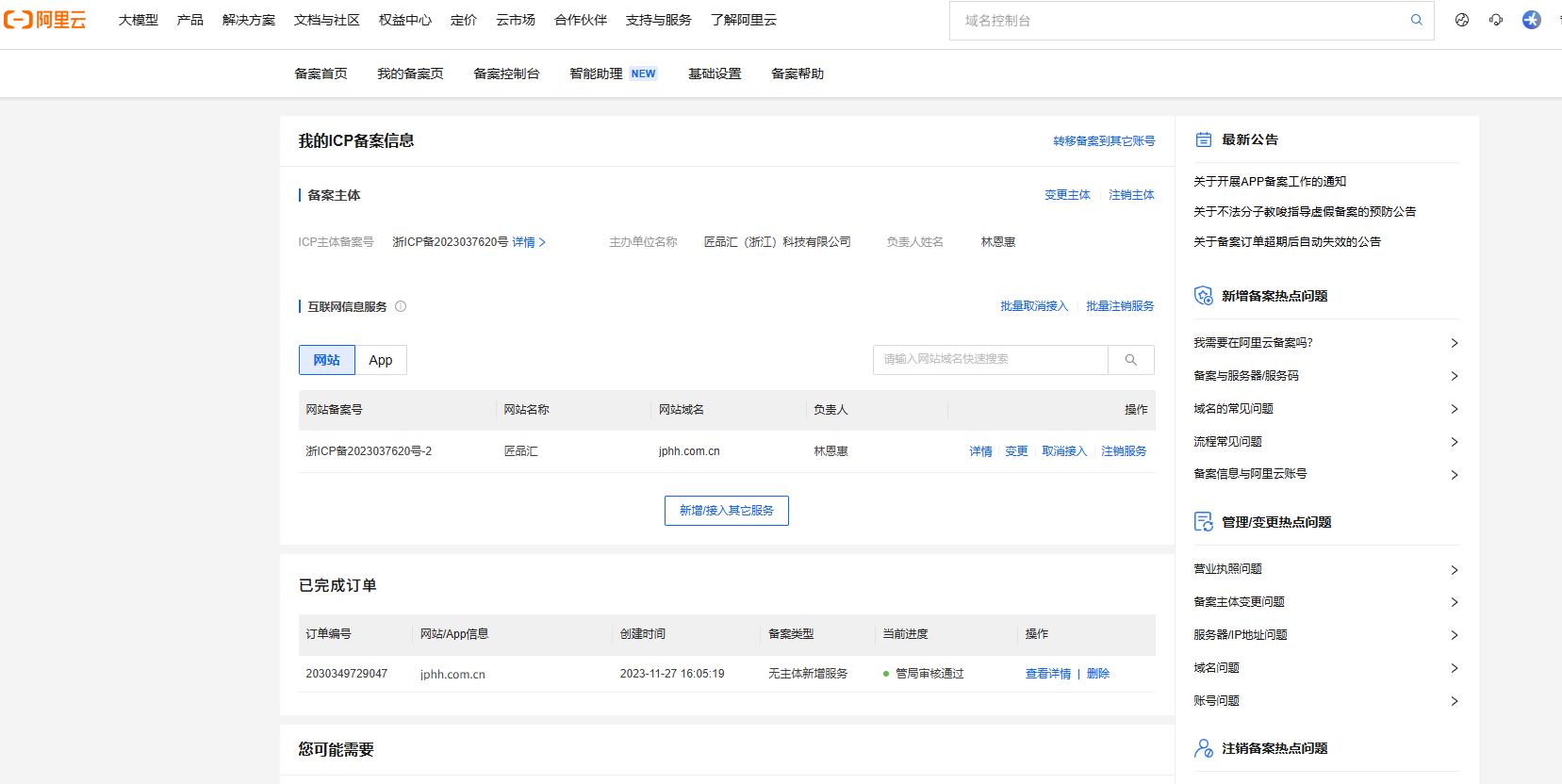Open the 合作伙伴 menu item
Image resolution: width=1562 pixels, height=784 pixels.
coord(581,20)
